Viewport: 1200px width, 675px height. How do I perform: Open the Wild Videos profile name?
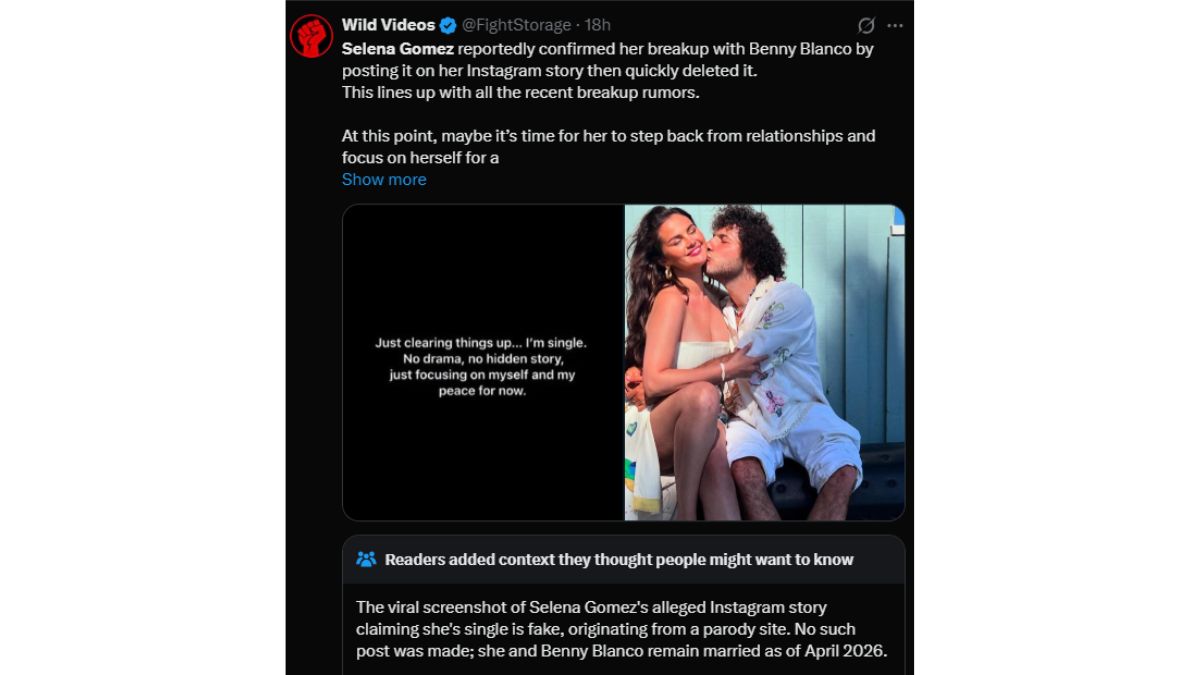(388, 25)
